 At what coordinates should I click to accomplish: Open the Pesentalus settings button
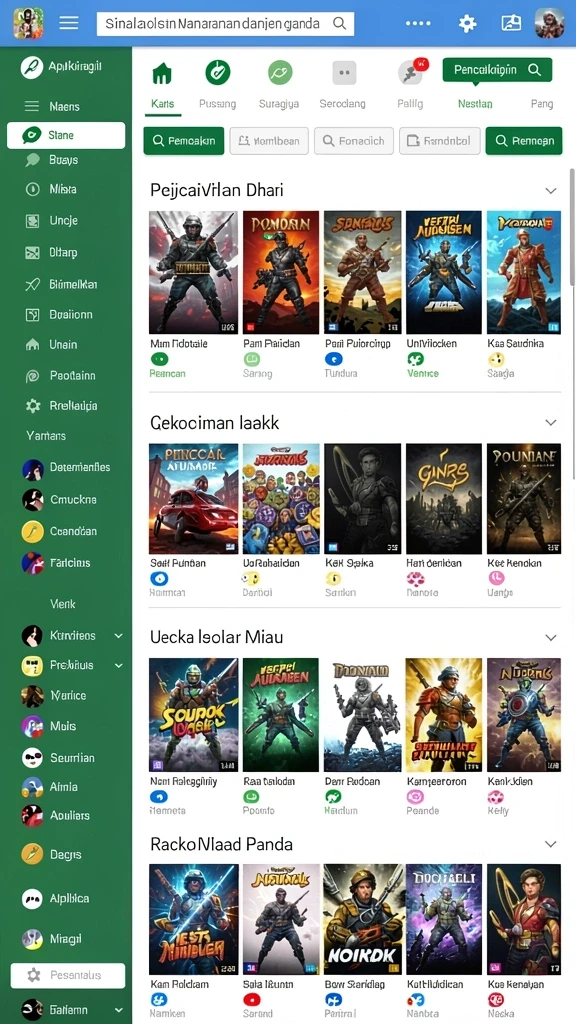[68, 975]
